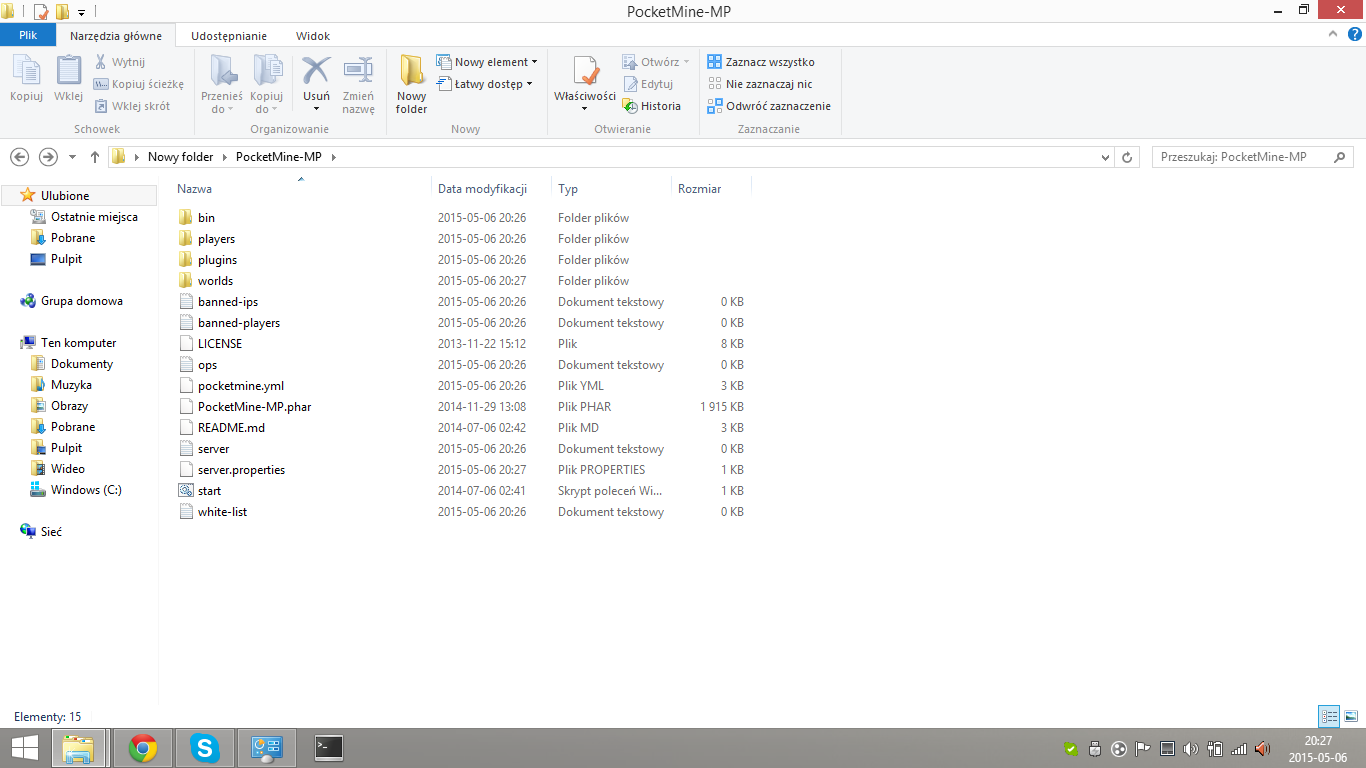Open the command prompt taskbar icon
Screen dimensions: 1366x768
pos(329,747)
